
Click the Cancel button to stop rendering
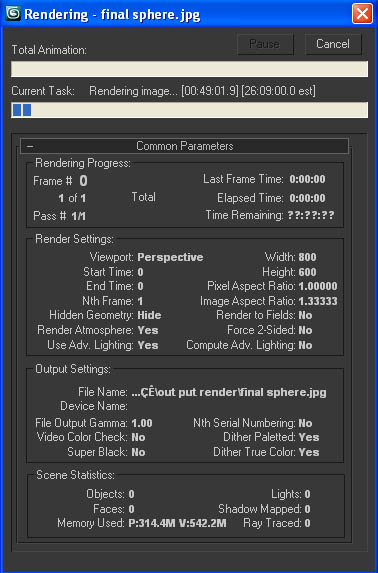(x=333, y=44)
